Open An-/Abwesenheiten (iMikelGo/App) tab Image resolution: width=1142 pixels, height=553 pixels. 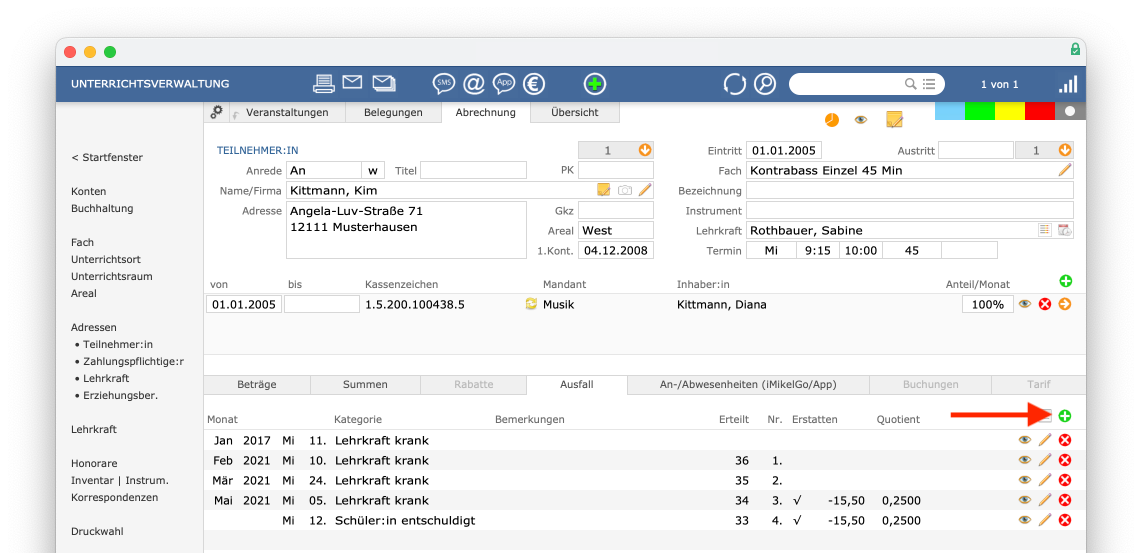(x=748, y=384)
